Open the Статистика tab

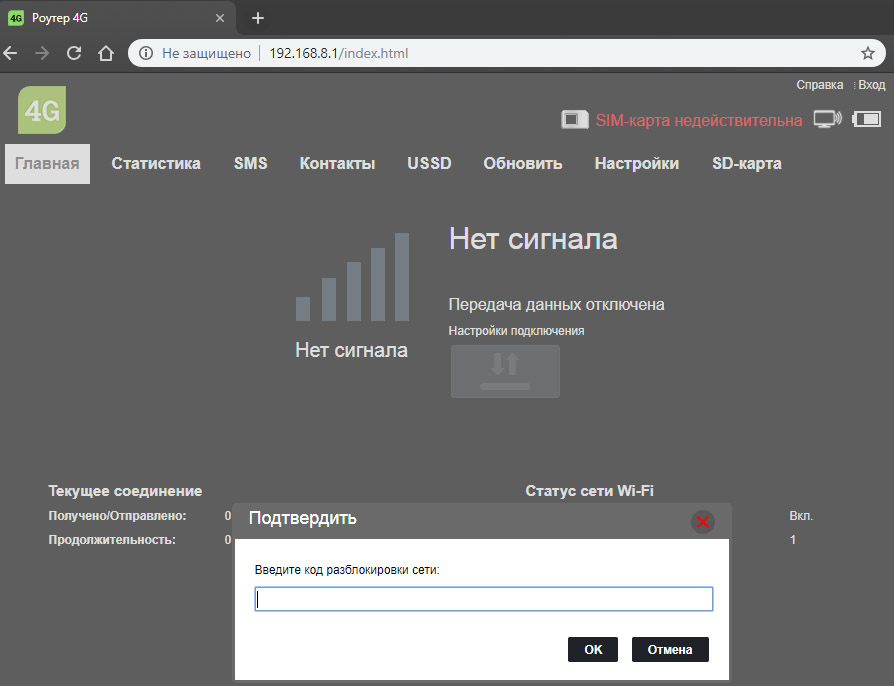click(156, 164)
